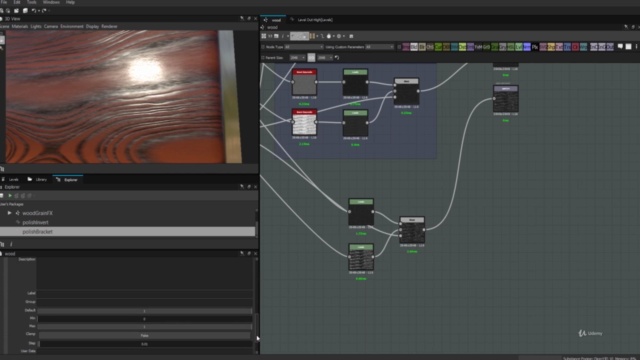Click the grid icon in graph toolbar
Image resolution: width=640 pixels, height=360 pixels.
point(264,36)
